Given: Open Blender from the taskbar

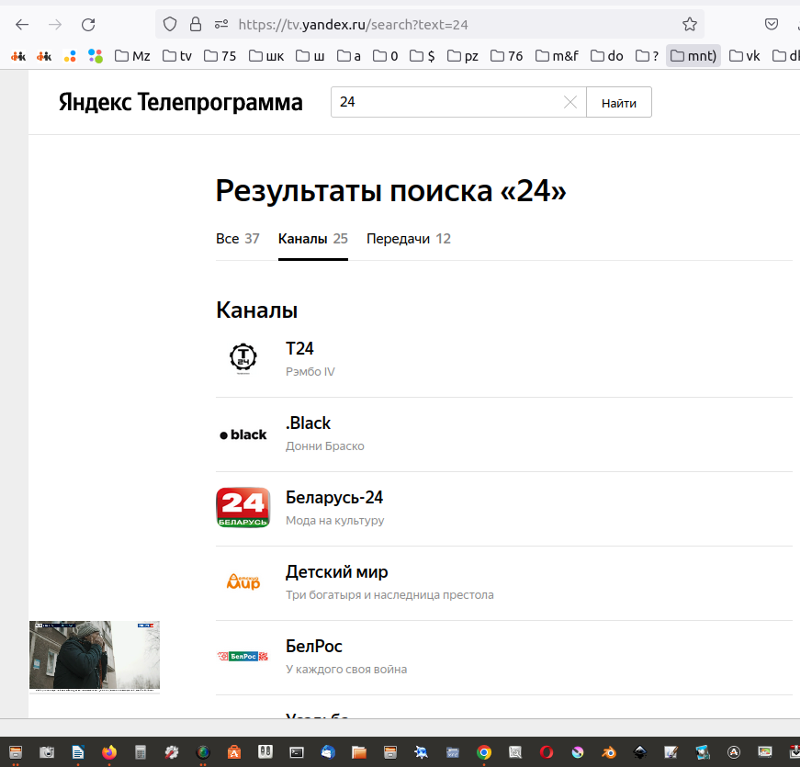Looking at the screenshot, I should pyautogui.click(x=608, y=751).
